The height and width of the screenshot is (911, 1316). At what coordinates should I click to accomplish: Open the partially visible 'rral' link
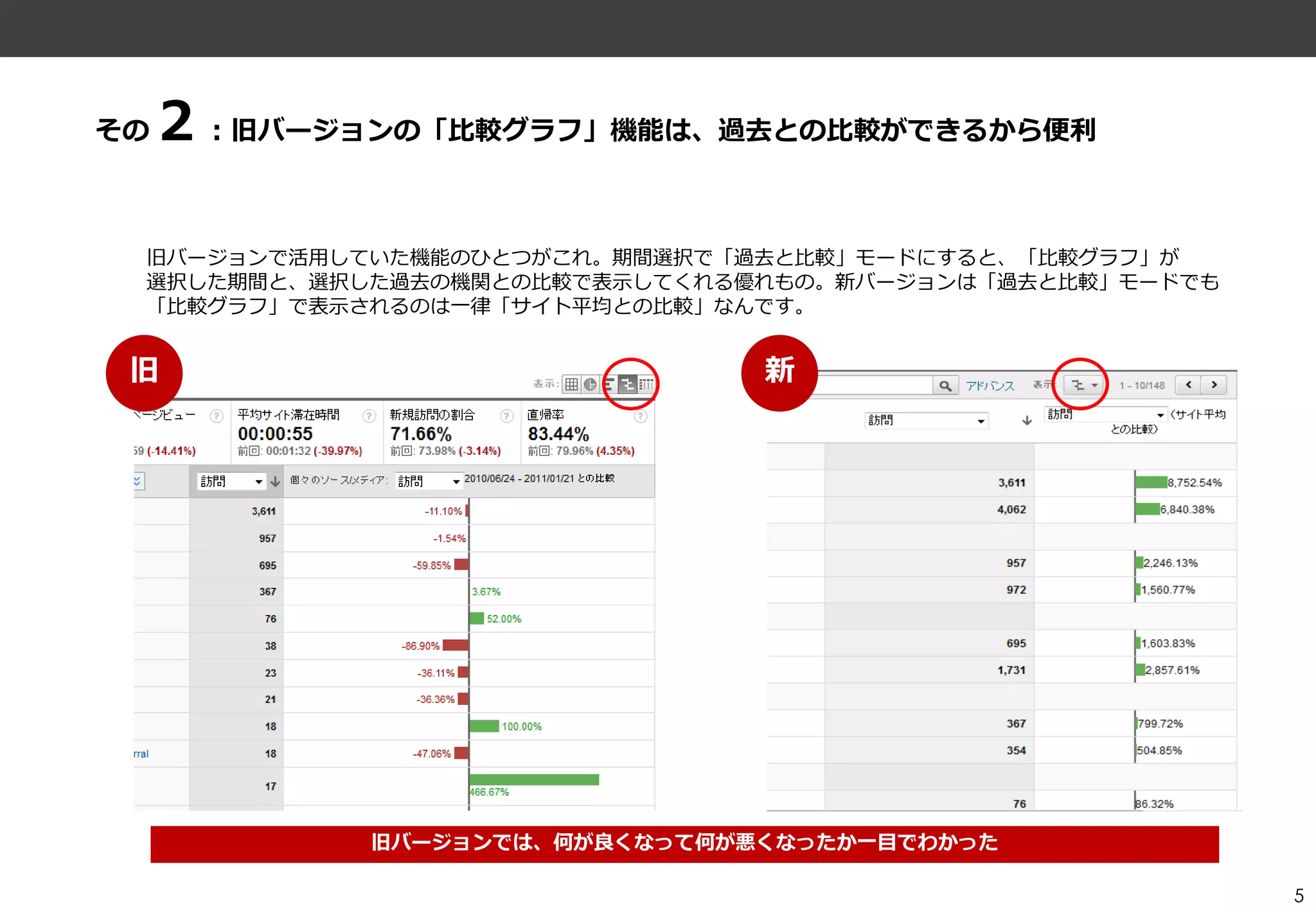click(x=141, y=754)
